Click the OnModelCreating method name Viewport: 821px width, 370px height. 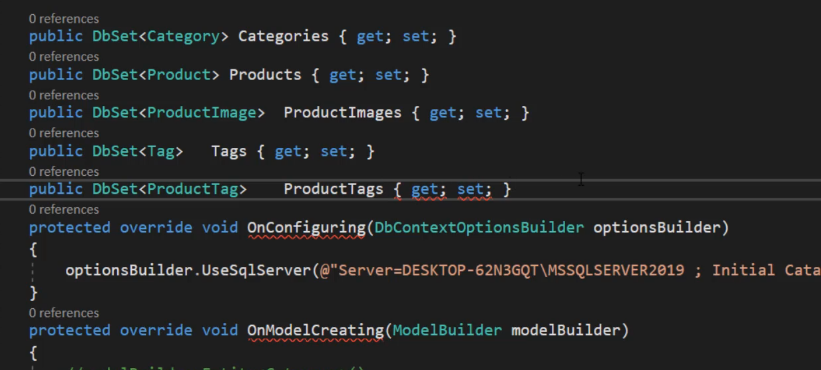click(x=315, y=331)
